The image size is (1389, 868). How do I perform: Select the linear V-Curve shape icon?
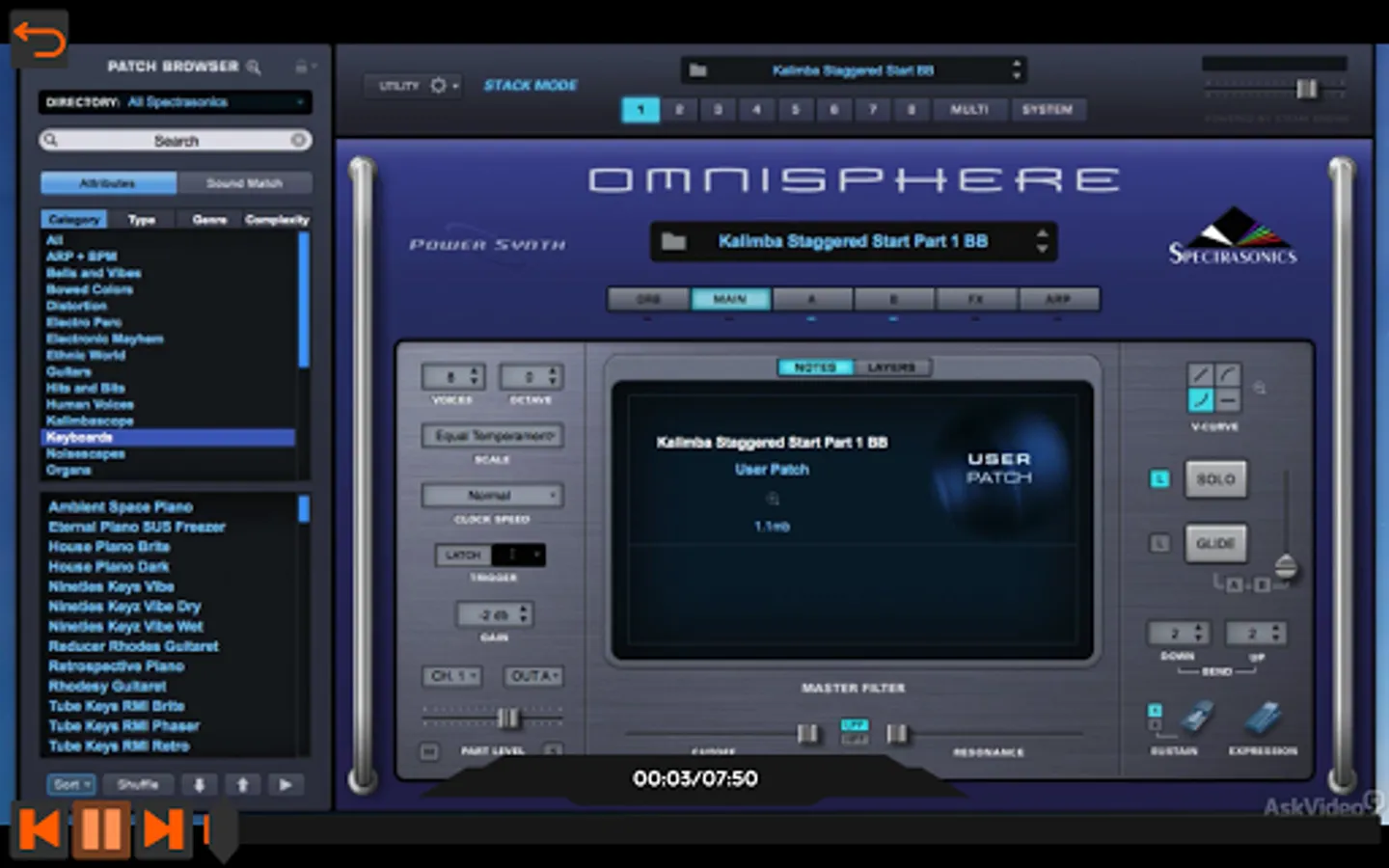tap(1200, 375)
